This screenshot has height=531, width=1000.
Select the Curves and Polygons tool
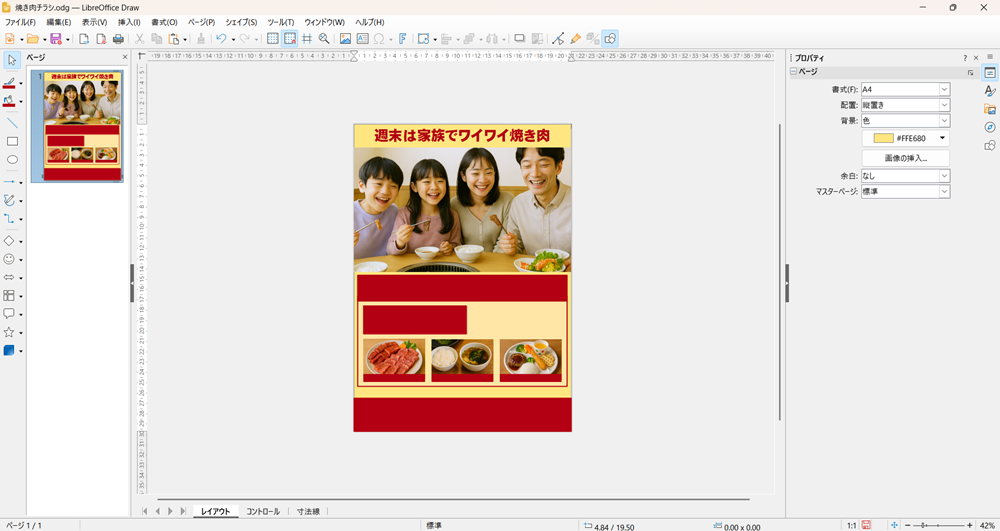[x=9, y=200]
